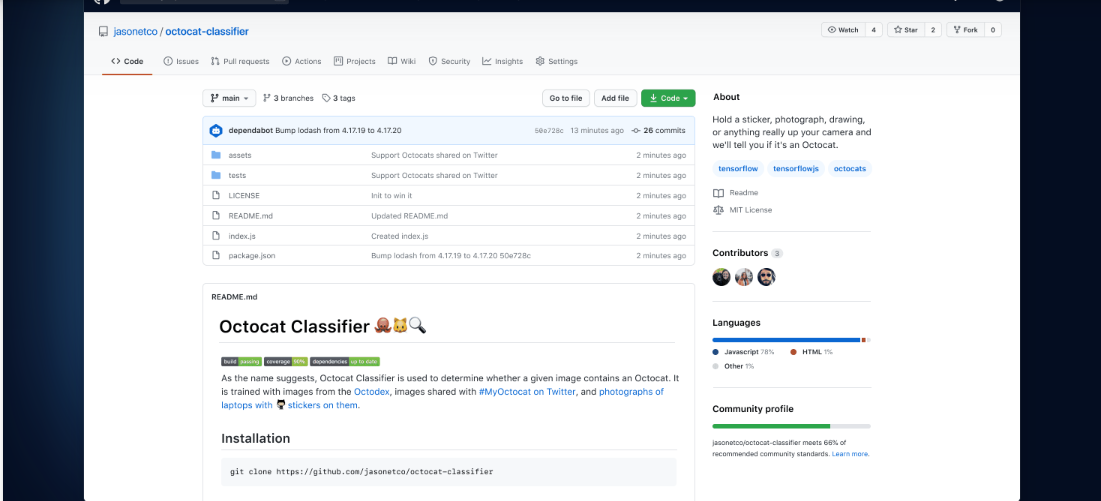Image resolution: width=1101 pixels, height=501 pixels.
Task: Click the dependencies up to date badge
Action: pyautogui.click(x=345, y=361)
